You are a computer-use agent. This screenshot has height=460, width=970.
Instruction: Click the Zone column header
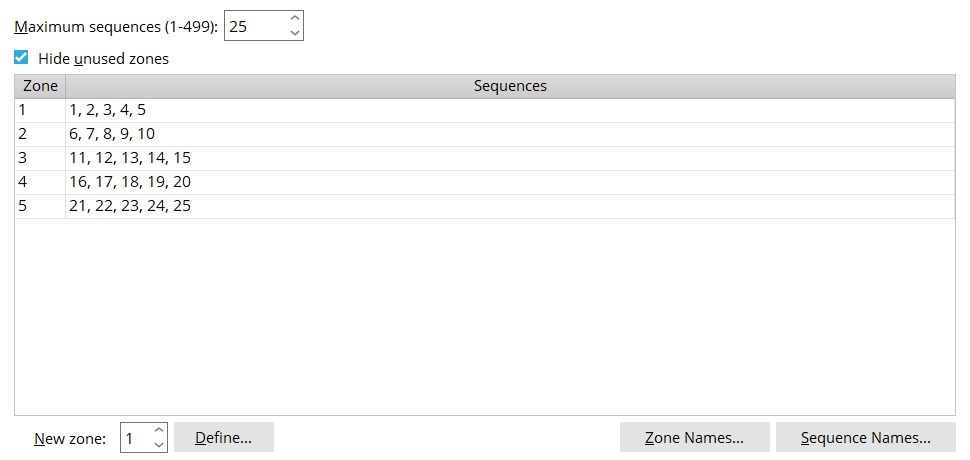40,86
